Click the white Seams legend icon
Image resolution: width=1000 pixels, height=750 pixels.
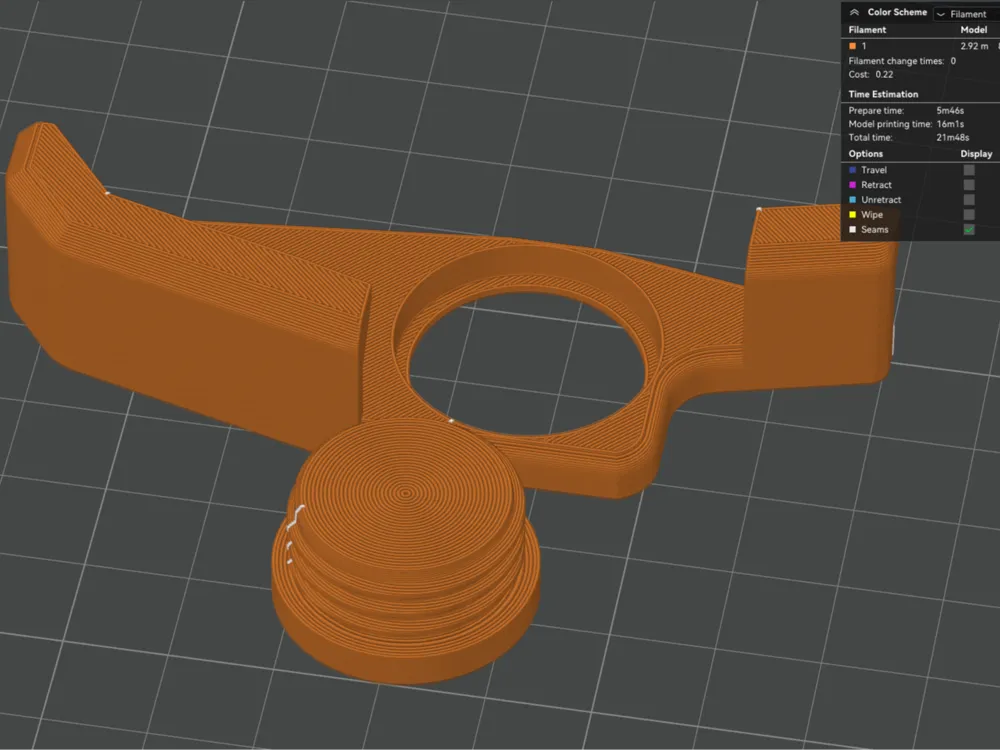pos(852,229)
